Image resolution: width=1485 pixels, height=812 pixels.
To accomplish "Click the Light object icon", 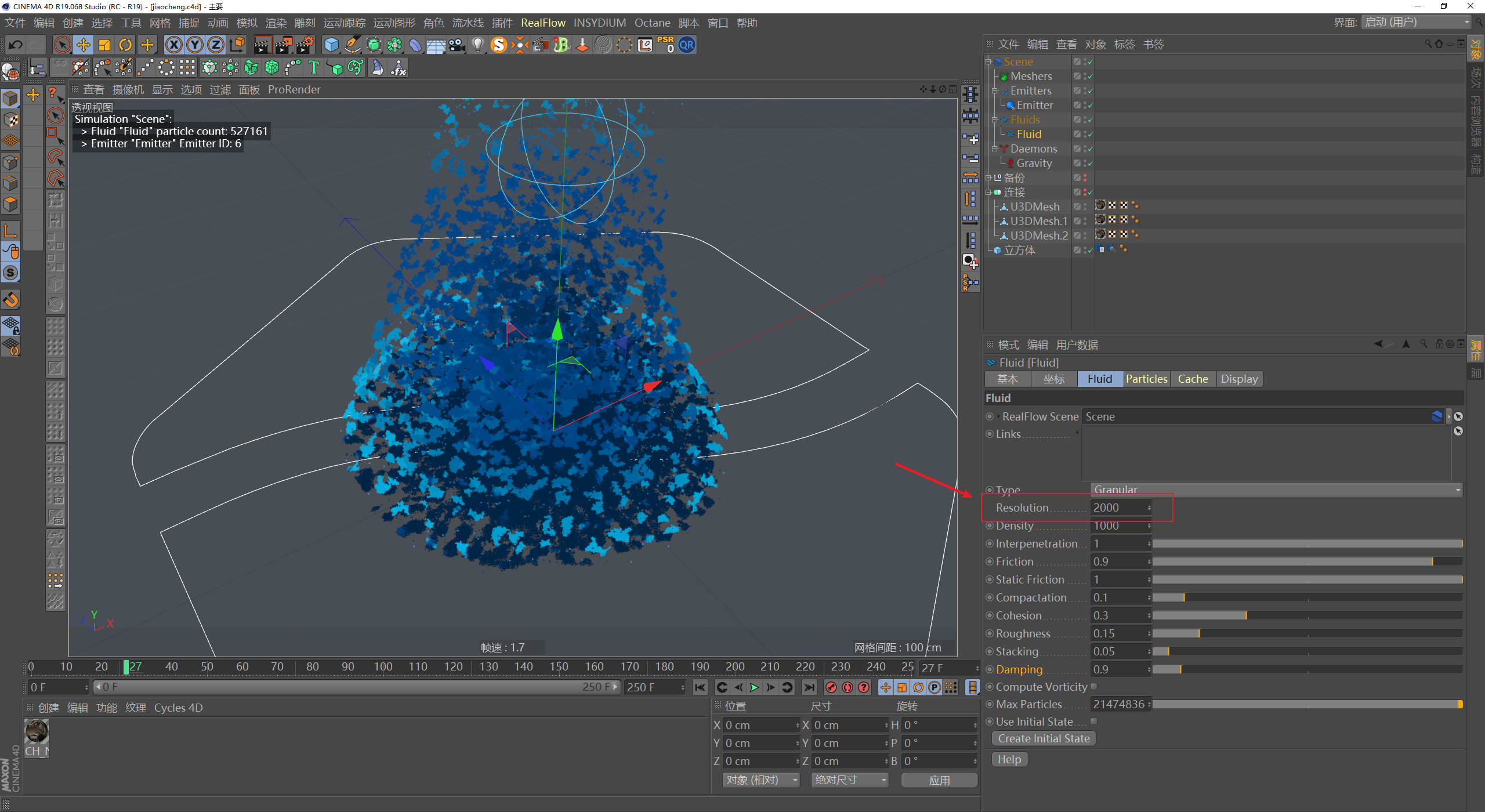I will pos(477,45).
